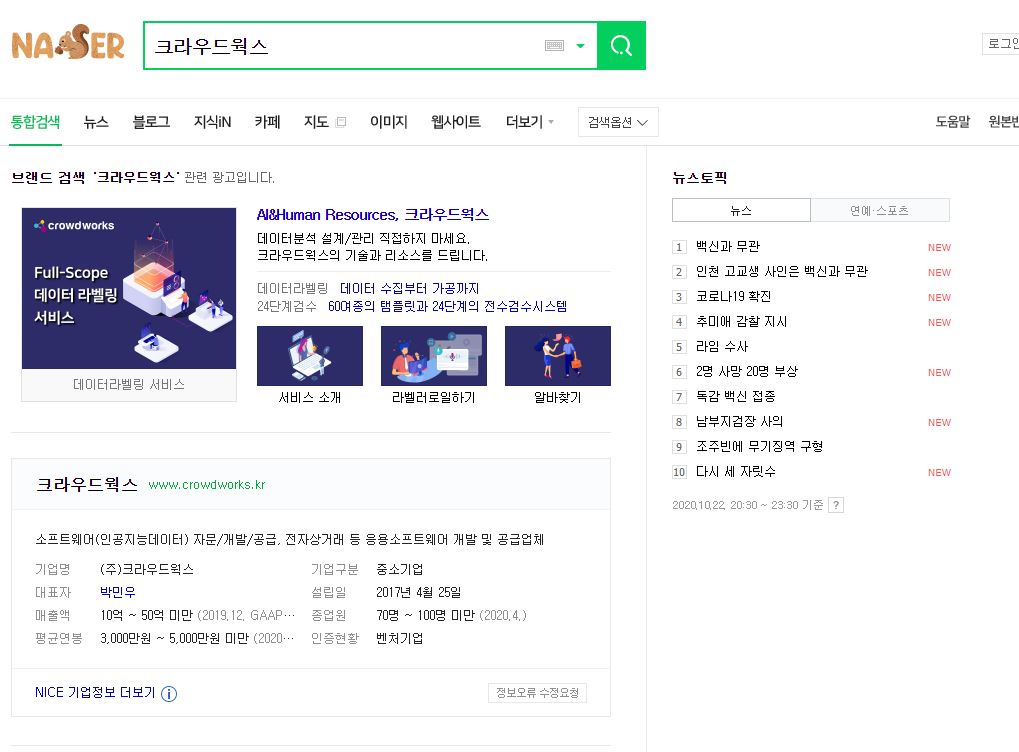The width and height of the screenshot is (1019, 752).
Task: Click the info icon beside NICE 기업정보 더보기
Action: click(169, 694)
